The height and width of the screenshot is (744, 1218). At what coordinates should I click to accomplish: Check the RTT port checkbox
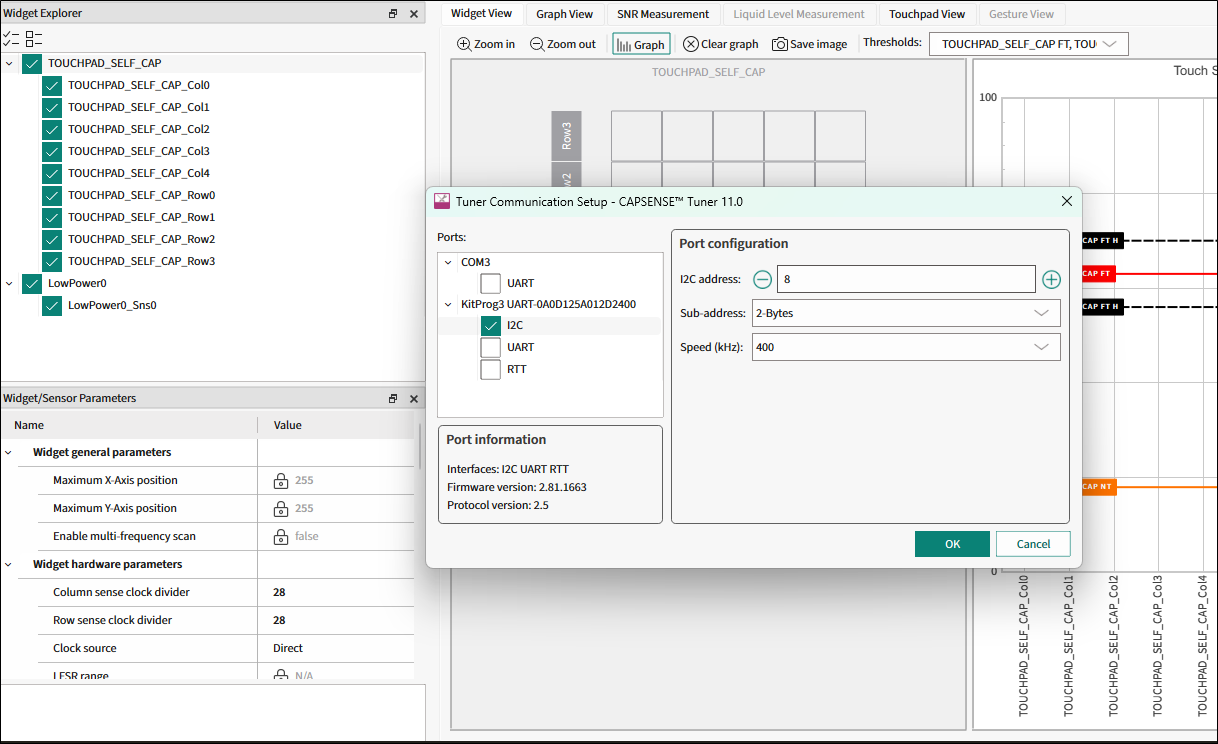coord(491,369)
